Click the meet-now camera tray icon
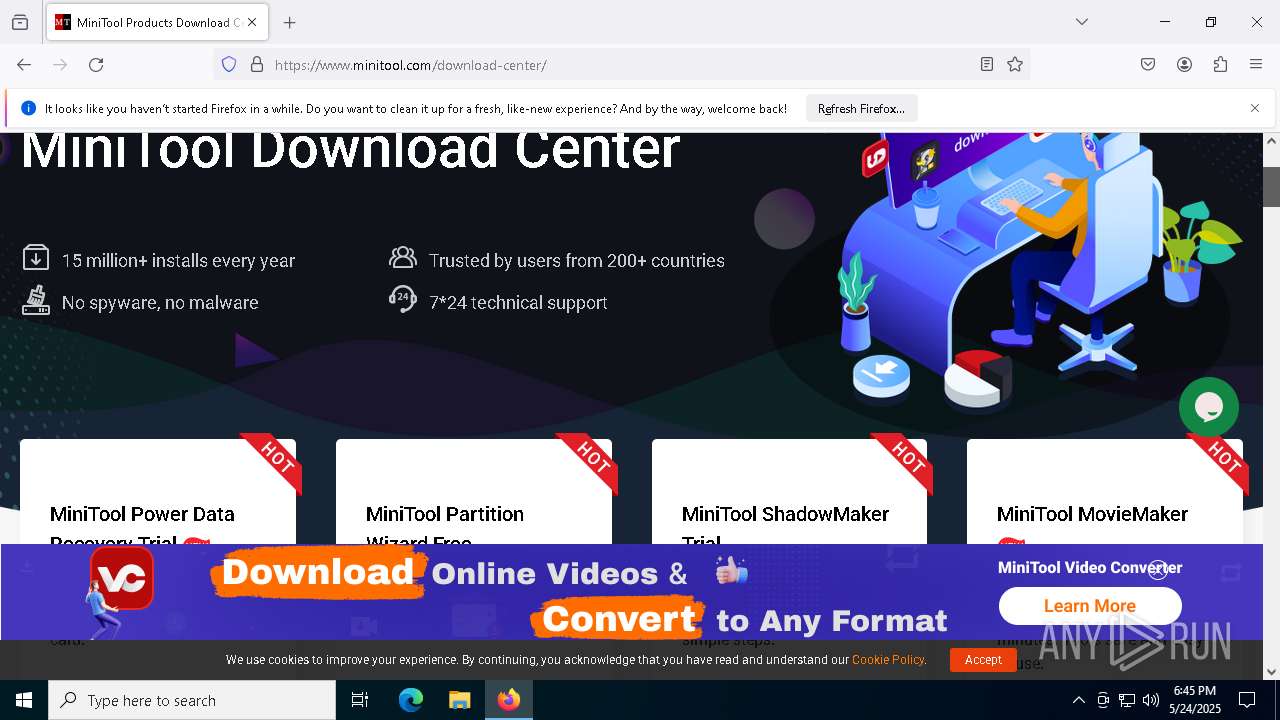 (x=1103, y=700)
